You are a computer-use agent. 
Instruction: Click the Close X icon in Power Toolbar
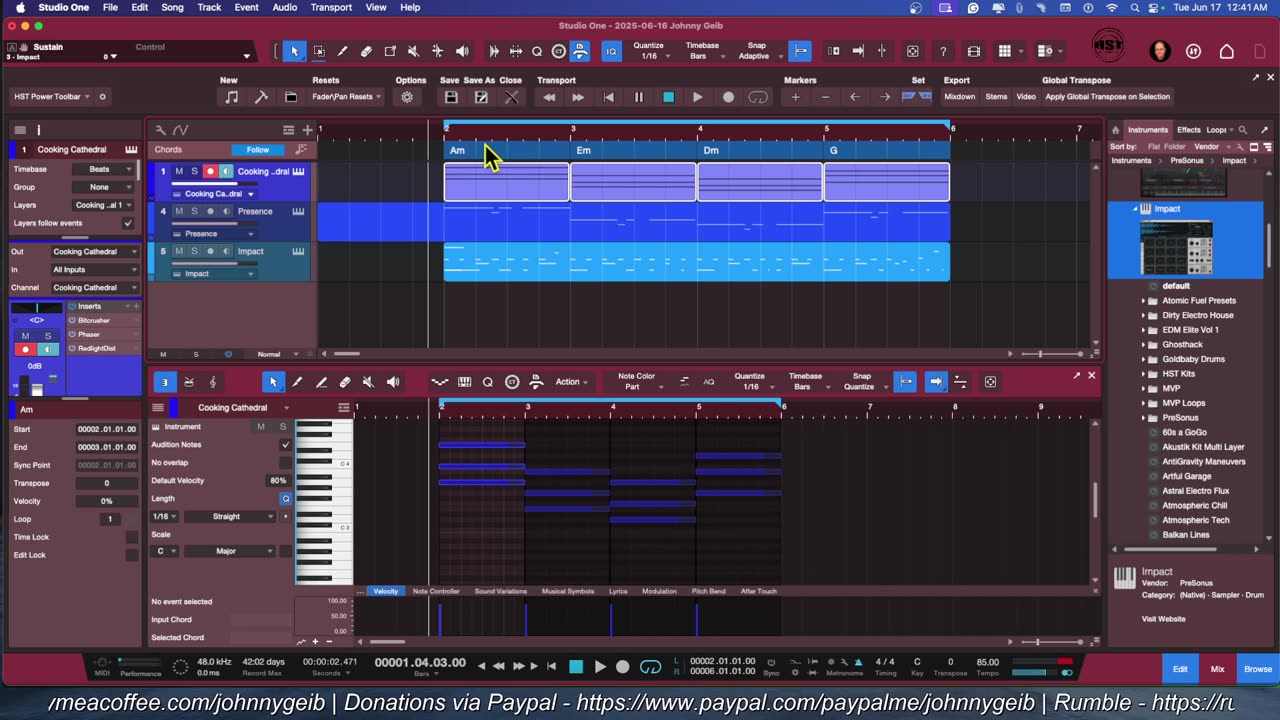(x=511, y=97)
